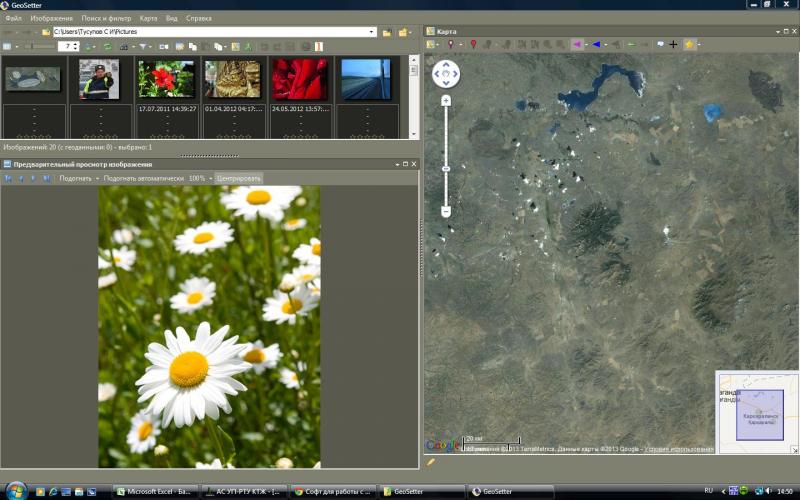
Task: Toggle the yellow star favorites button on the map
Action: [689, 44]
